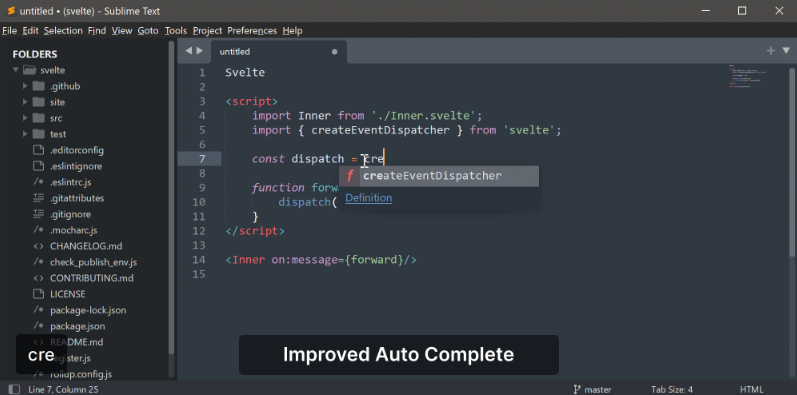
Task: Click the <Inner on:message={forward}/> line
Action: click(x=321, y=260)
